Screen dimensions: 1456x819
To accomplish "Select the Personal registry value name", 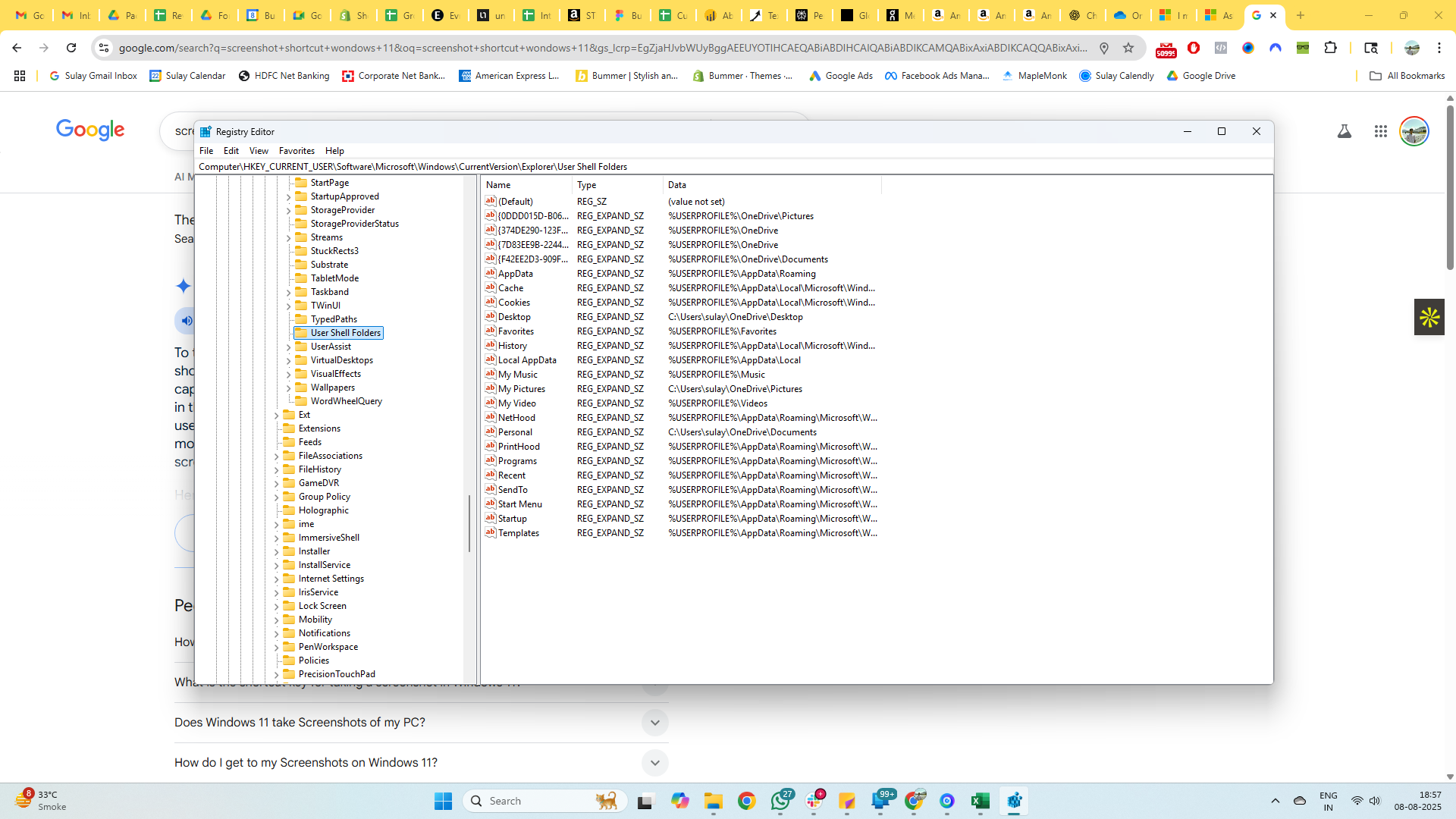I will (515, 432).
